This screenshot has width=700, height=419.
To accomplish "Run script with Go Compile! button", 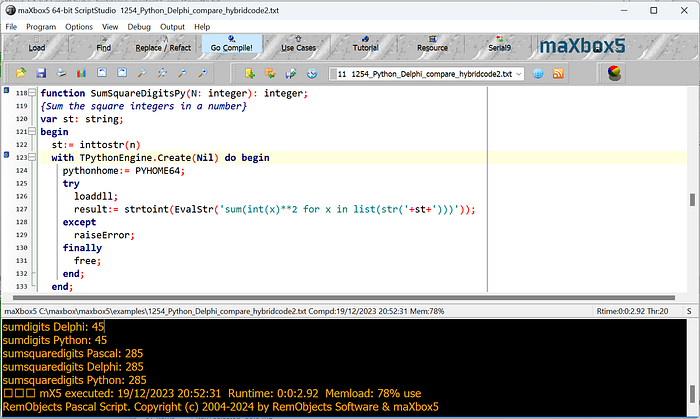I will pyautogui.click(x=231, y=45).
